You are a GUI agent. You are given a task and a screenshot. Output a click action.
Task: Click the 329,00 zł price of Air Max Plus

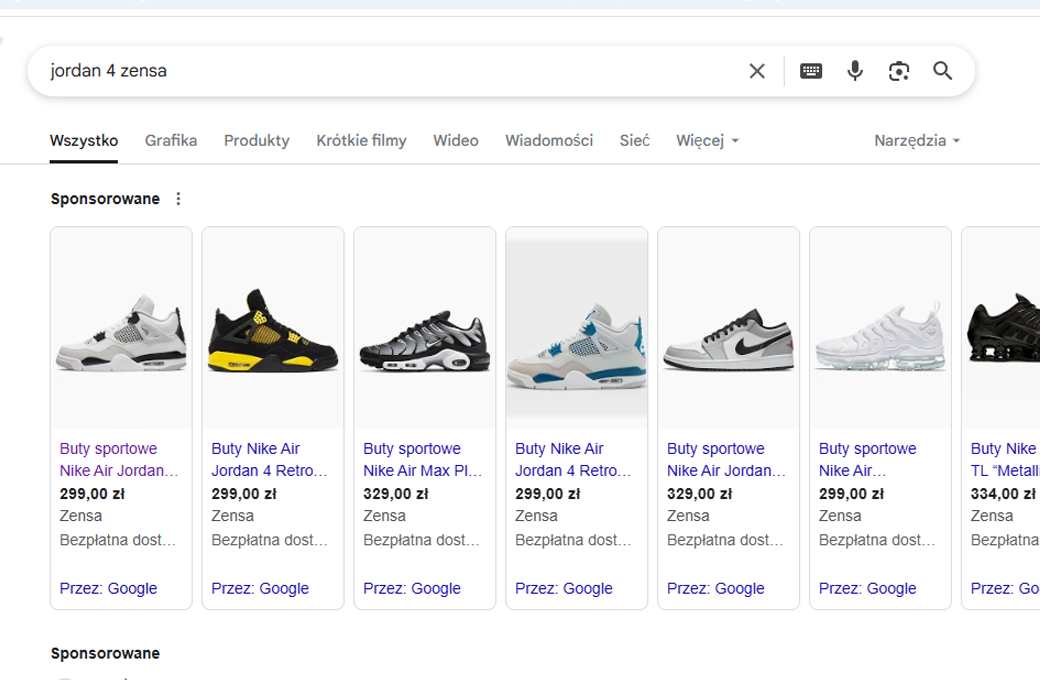pyautogui.click(x=396, y=494)
